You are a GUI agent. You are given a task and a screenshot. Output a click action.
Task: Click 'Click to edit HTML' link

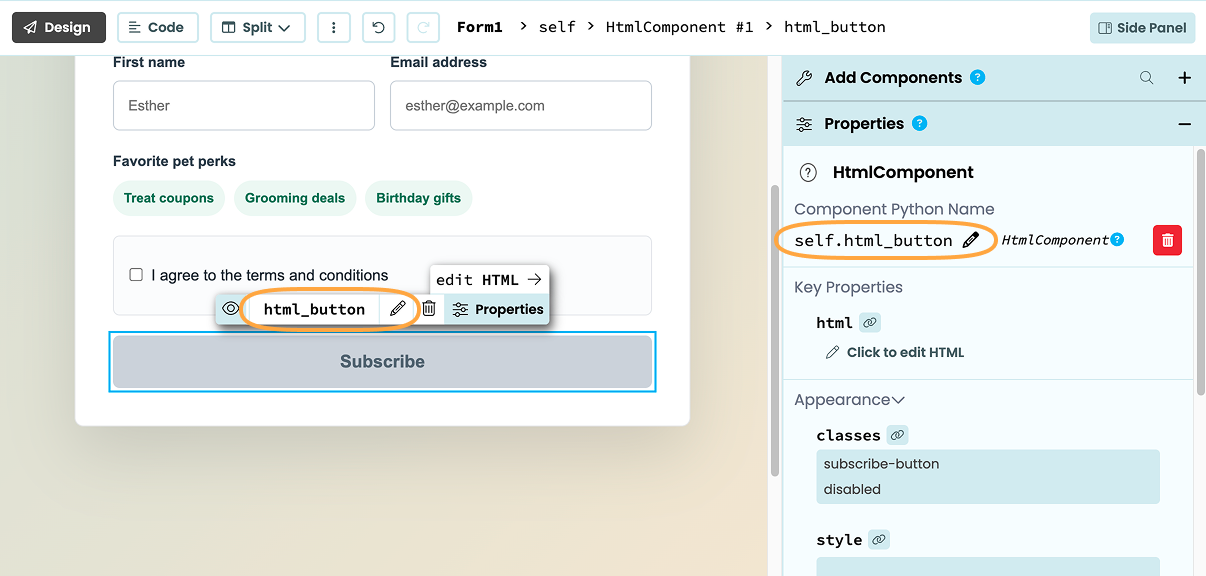point(895,352)
